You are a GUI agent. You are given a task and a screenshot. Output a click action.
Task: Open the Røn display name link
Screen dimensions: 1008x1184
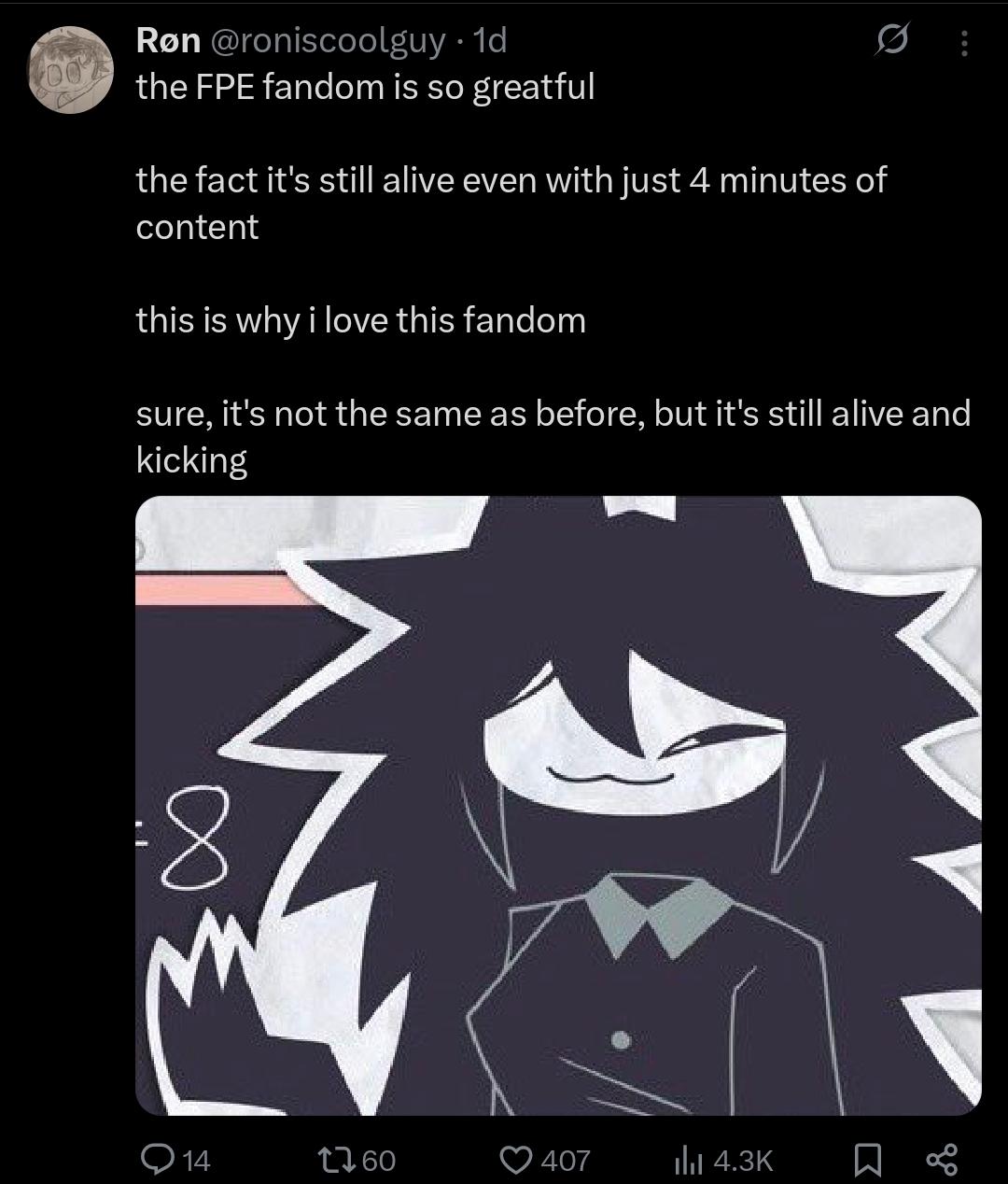[x=168, y=39]
